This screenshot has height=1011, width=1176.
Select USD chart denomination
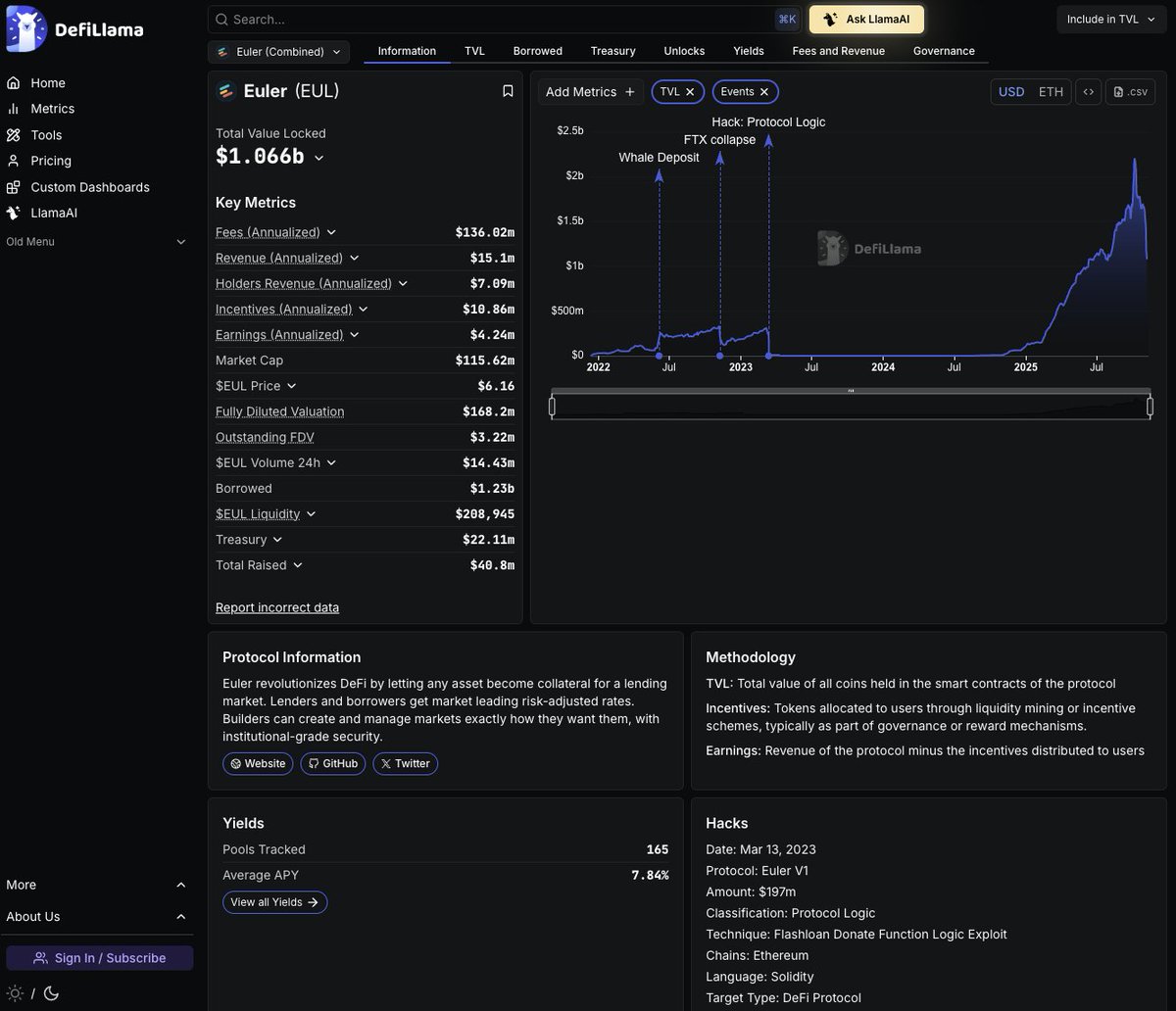[1011, 92]
